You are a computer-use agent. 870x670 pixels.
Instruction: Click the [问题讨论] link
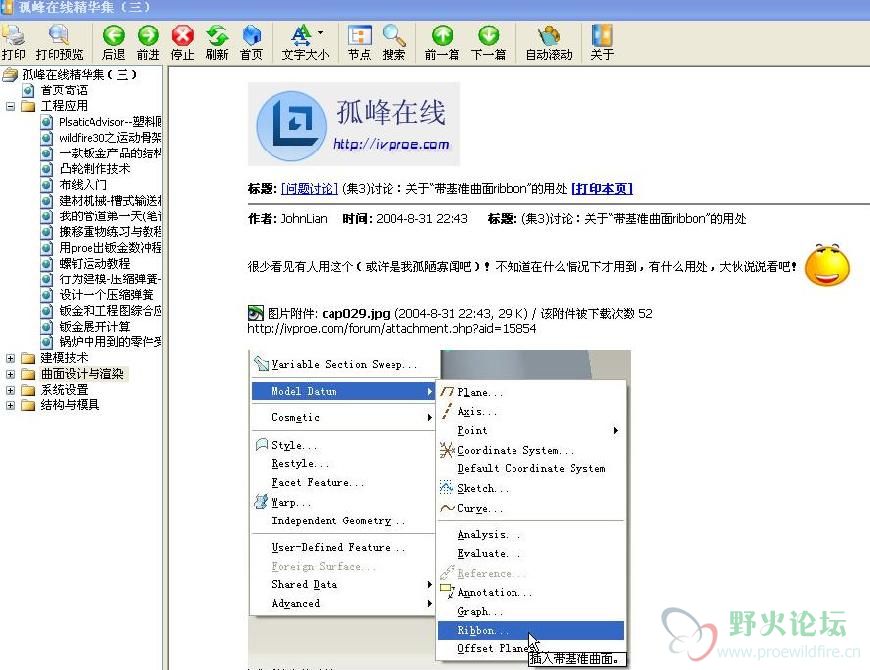[x=309, y=189]
